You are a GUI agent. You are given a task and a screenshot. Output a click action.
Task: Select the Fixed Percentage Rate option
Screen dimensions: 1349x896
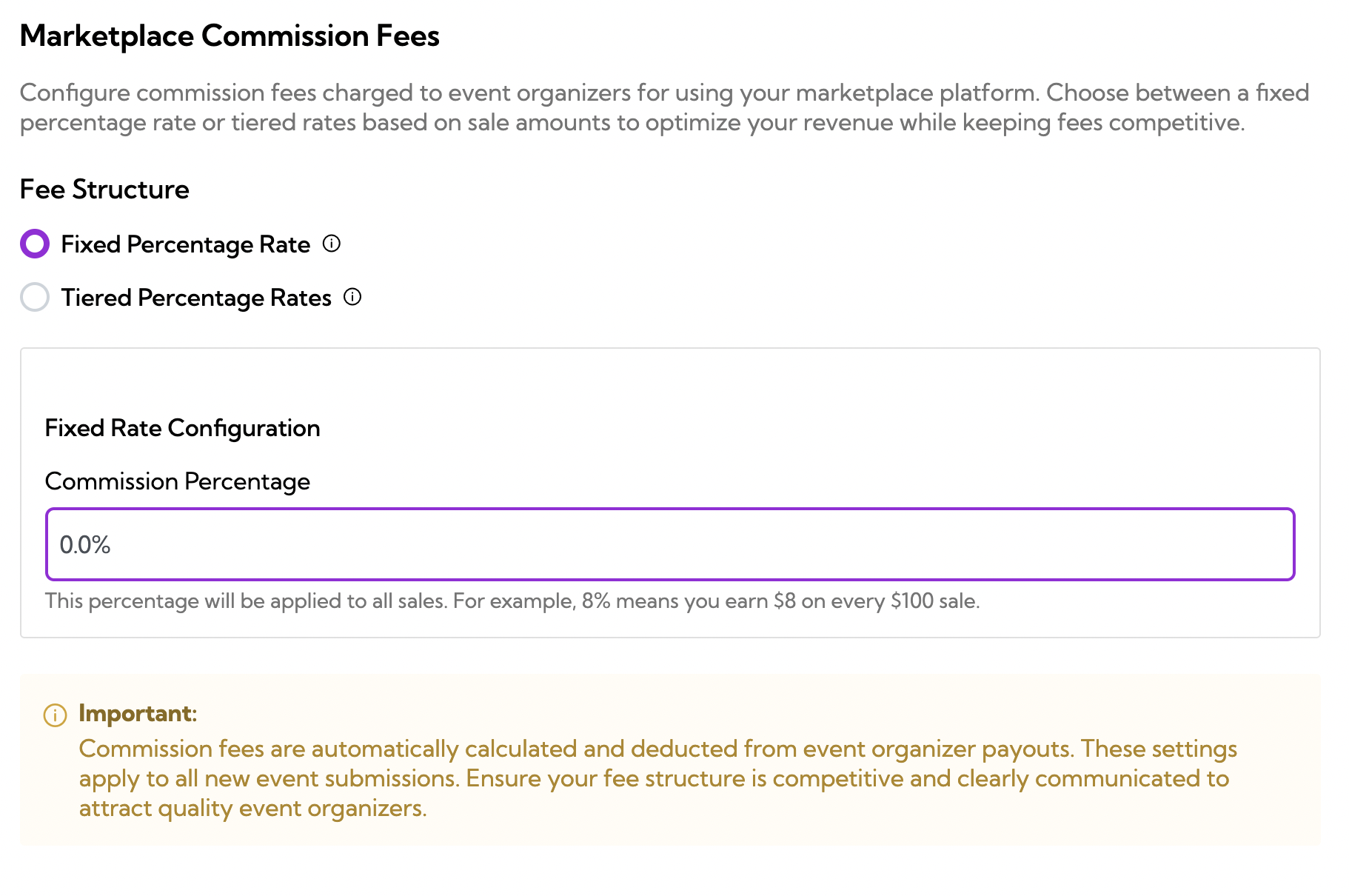(34, 244)
